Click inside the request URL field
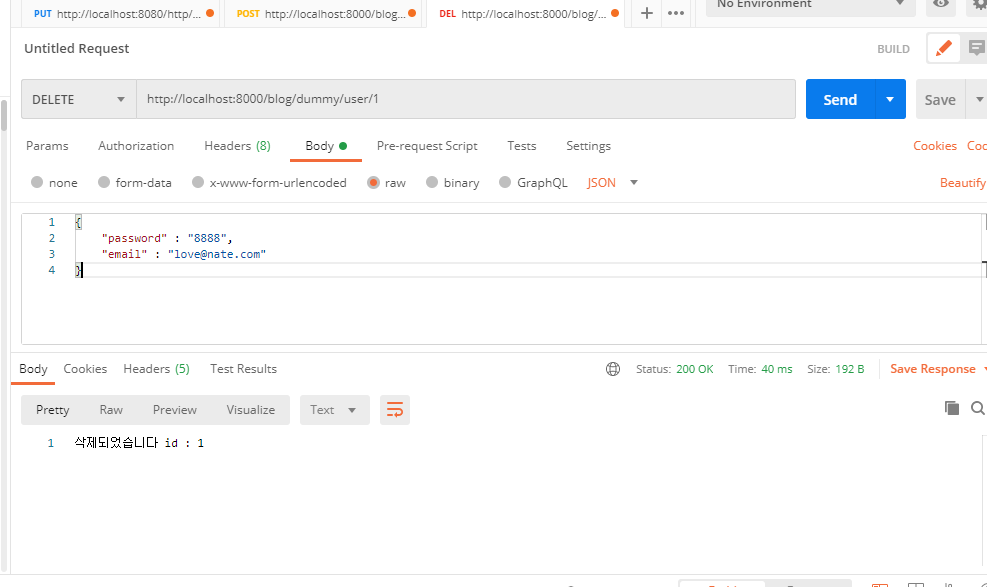Screen dimensions: 987x587 400,99
